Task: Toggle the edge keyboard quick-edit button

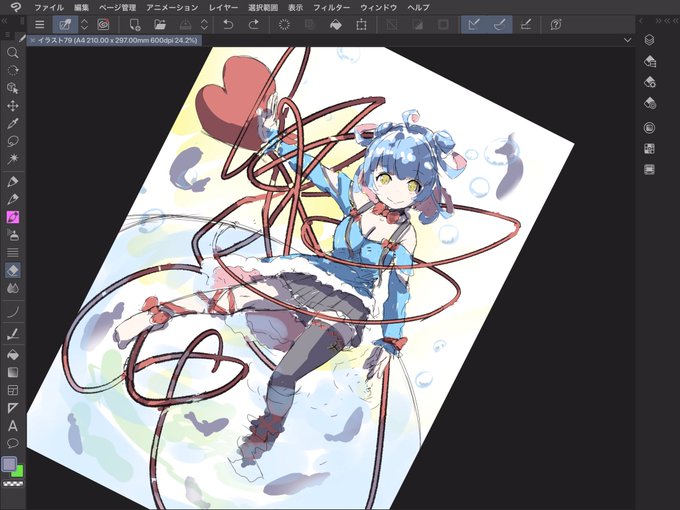Action: [x=65, y=25]
